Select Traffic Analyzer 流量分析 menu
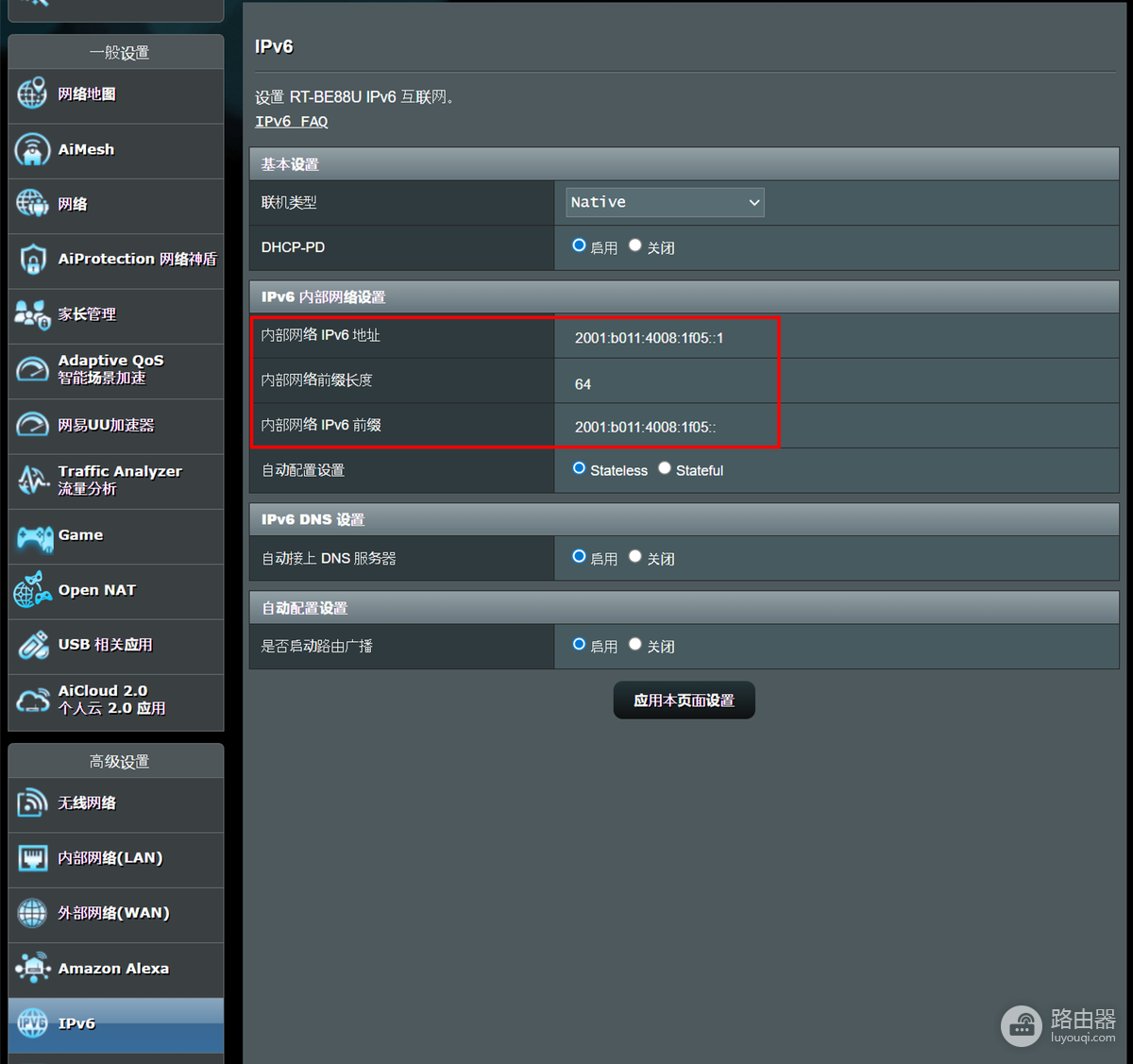 [x=116, y=481]
